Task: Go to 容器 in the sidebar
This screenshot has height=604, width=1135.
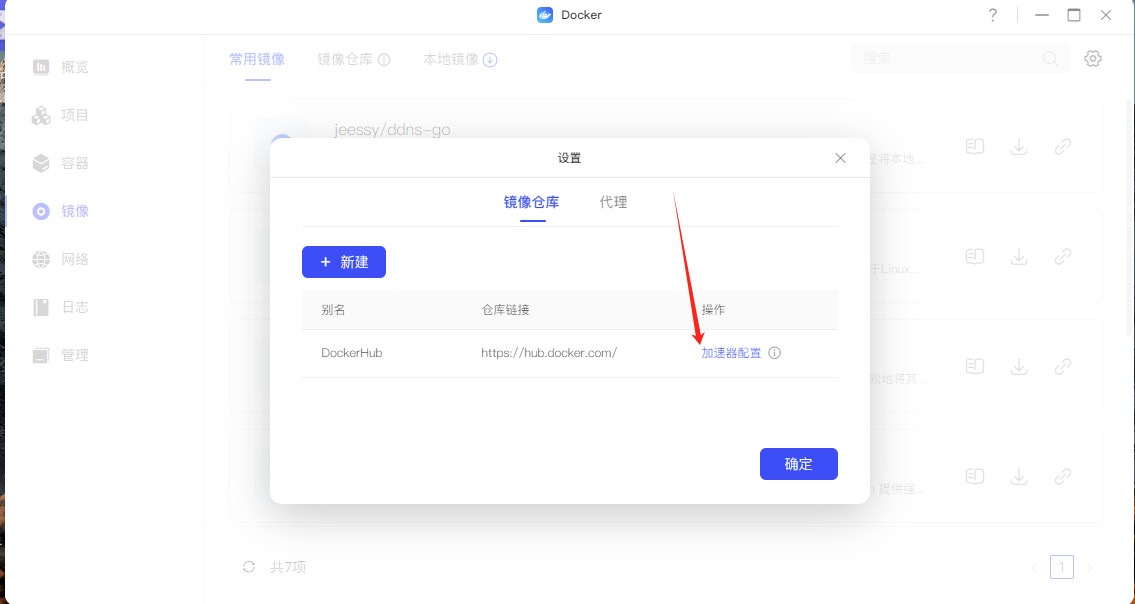Action: point(75,163)
